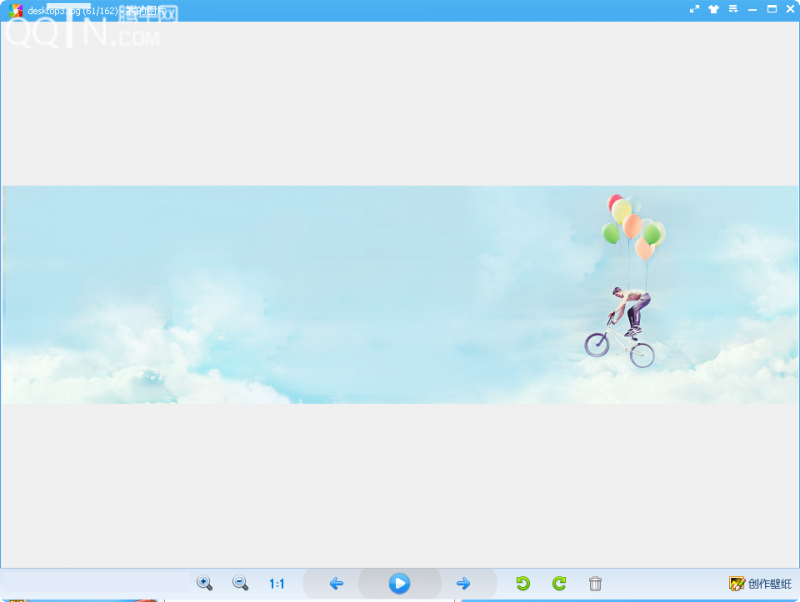
Task: Rotate image counterclockwise
Action: tap(522, 583)
